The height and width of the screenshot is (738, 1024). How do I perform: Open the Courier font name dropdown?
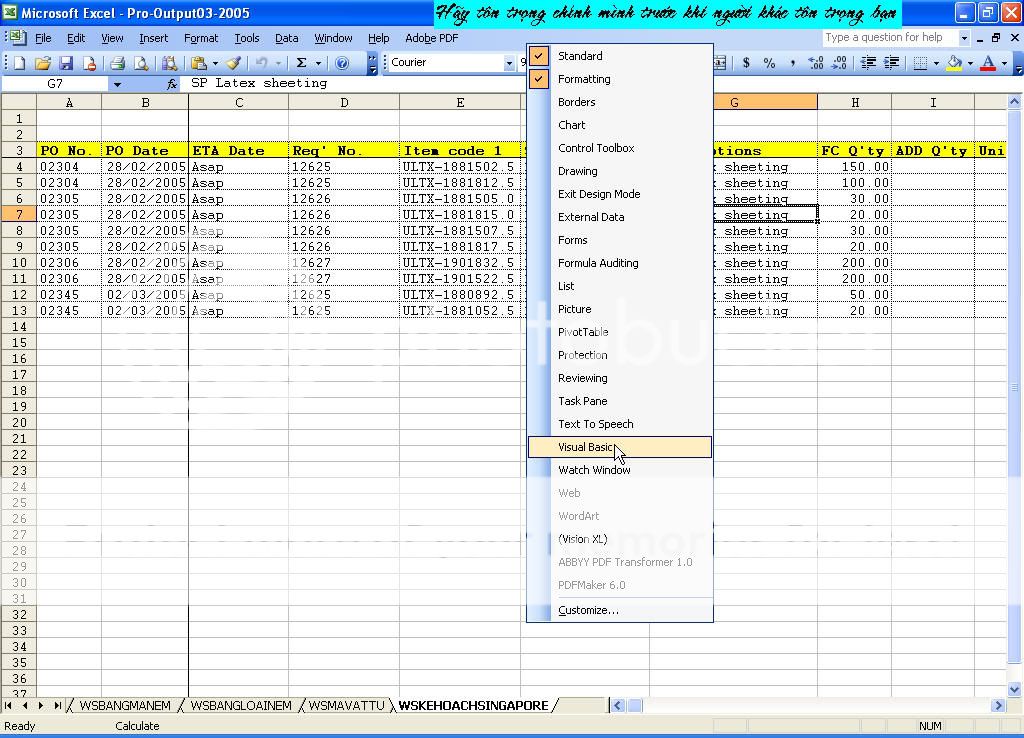point(509,63)
